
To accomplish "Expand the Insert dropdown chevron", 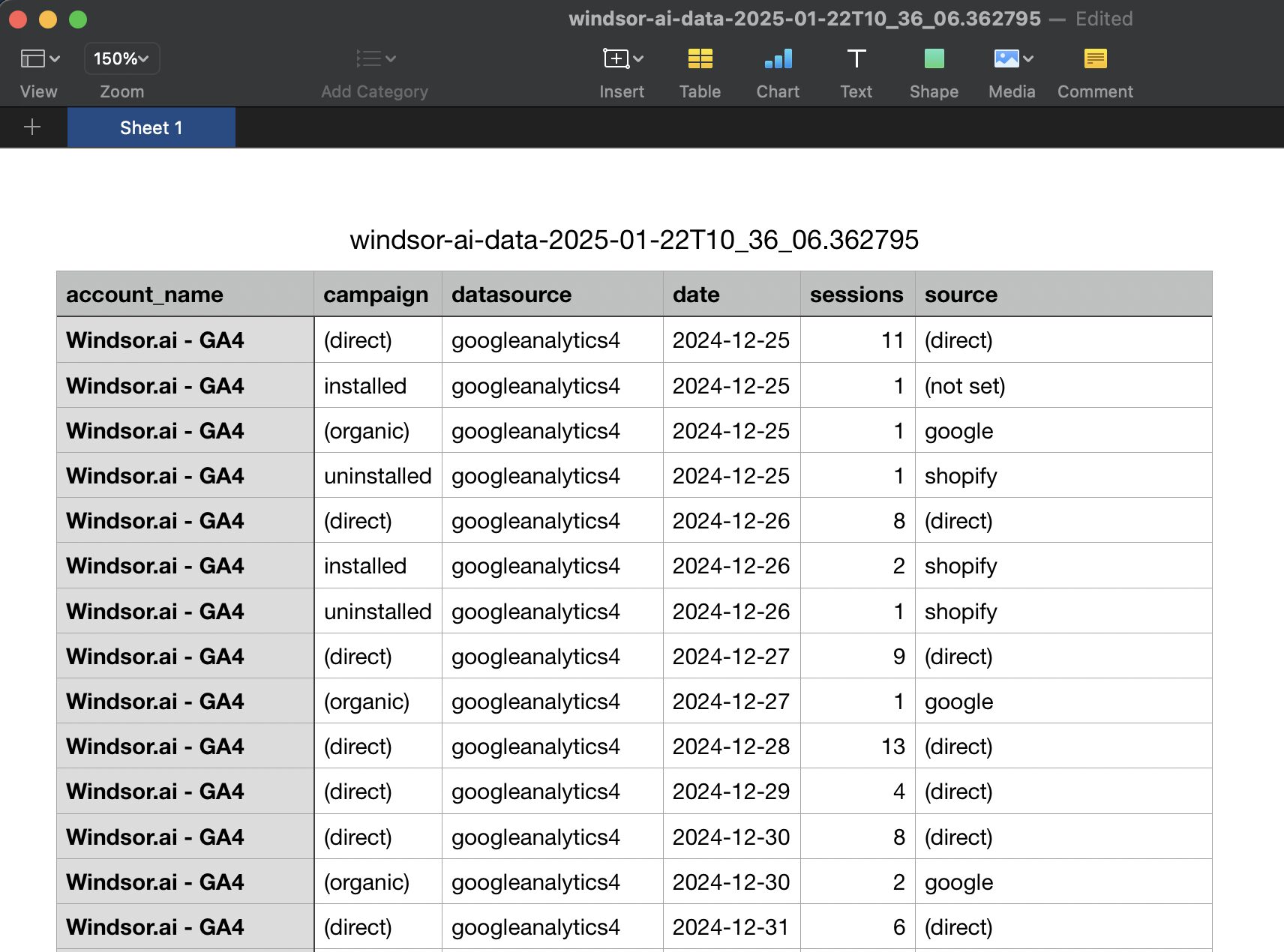I will 638,58.
